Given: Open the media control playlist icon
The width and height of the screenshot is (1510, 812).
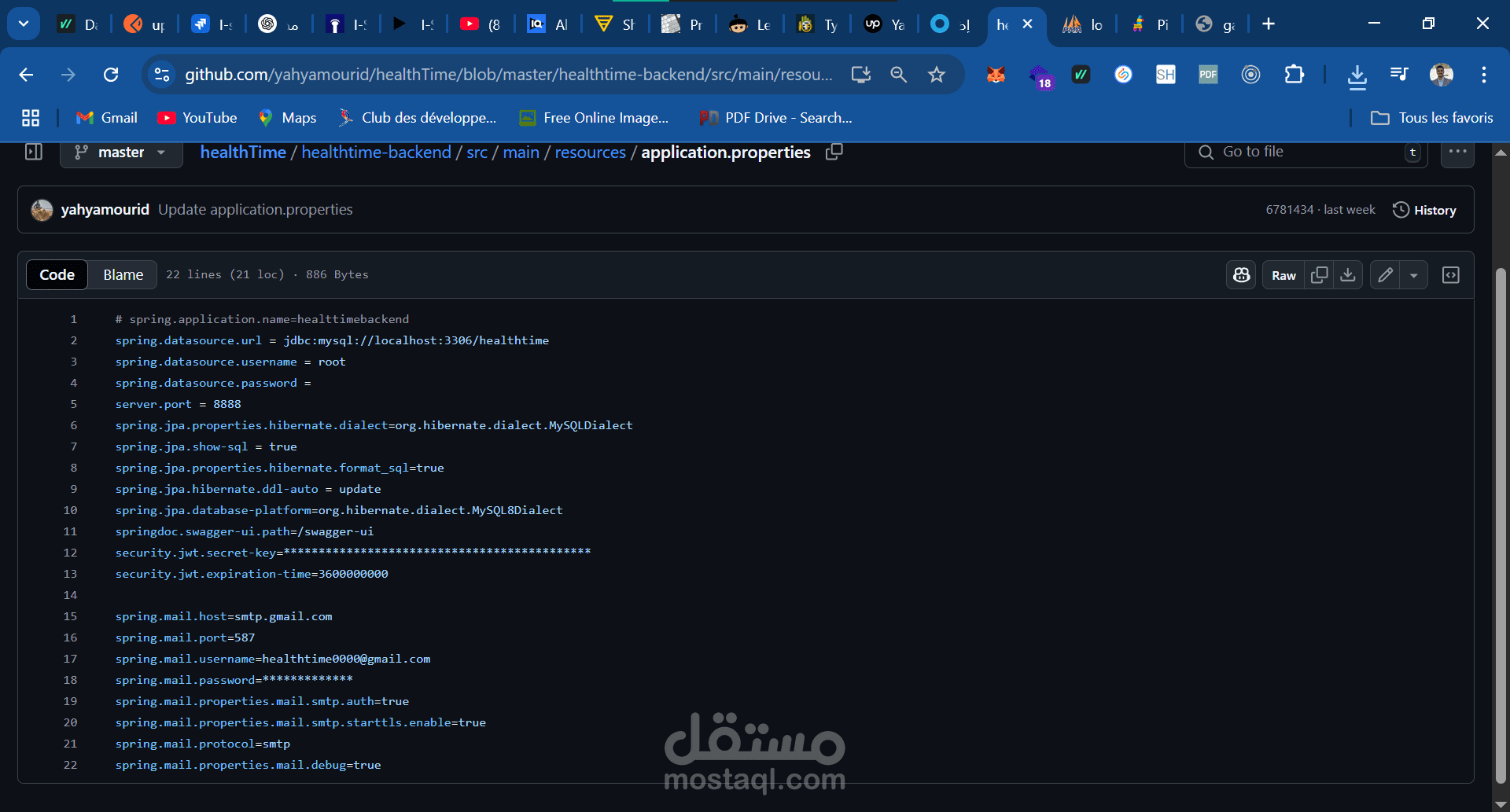Looking at the screenshot, I should (1399, 75).
